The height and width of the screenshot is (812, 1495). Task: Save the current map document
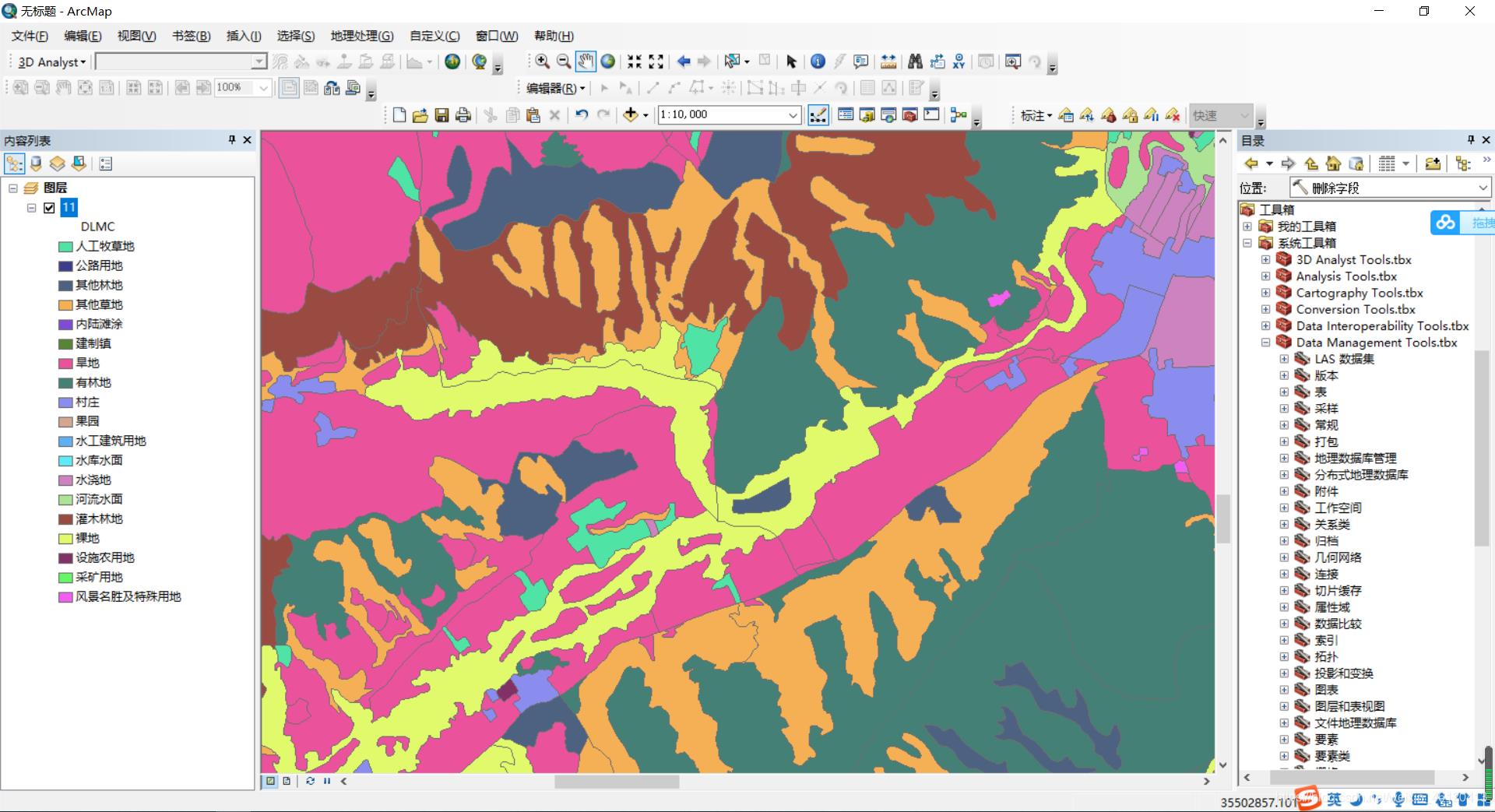[x=441, y=115]
